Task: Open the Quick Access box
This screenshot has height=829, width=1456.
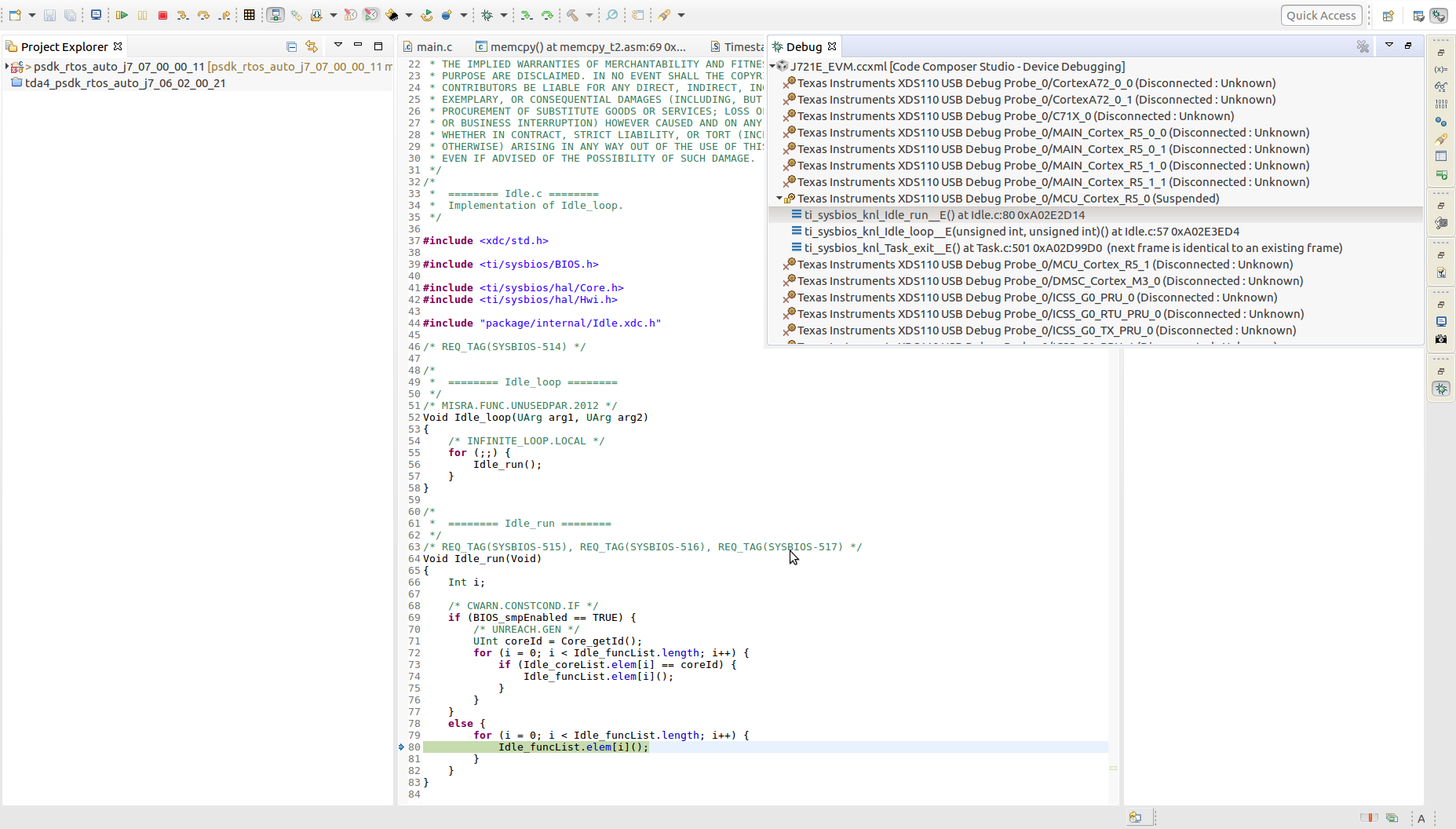Action: tap(1321, 15)
